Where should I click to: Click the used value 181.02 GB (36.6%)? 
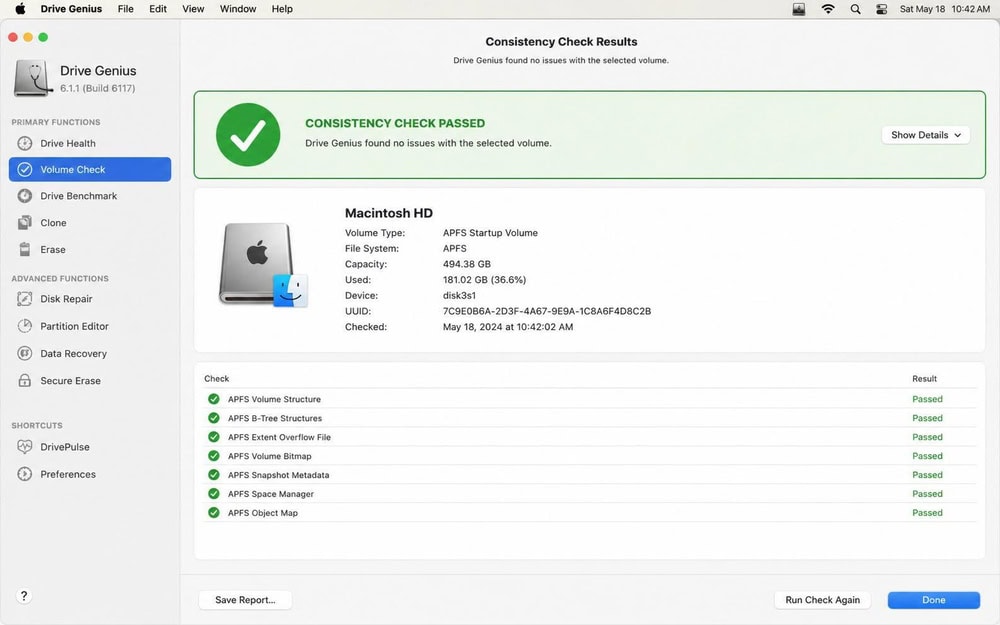coord(484,279)
